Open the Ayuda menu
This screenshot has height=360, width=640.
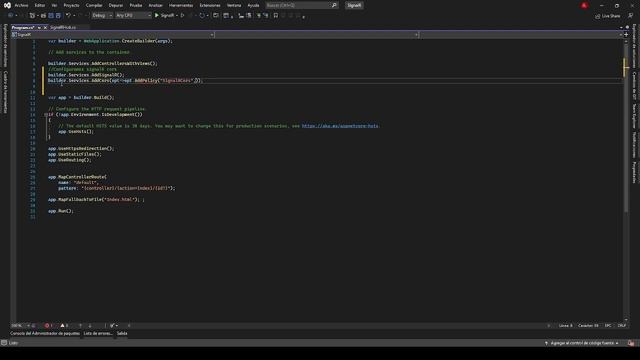pyautogui.click(x=253, y=5)
